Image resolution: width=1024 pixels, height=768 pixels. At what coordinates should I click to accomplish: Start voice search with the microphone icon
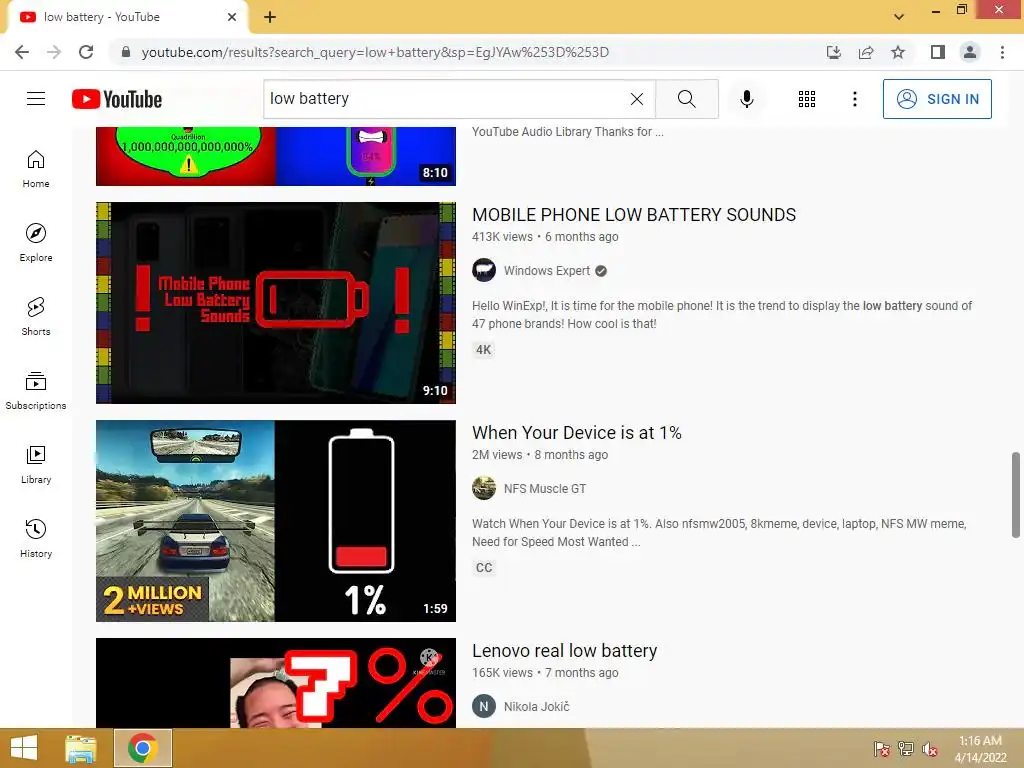click(746, 99)
